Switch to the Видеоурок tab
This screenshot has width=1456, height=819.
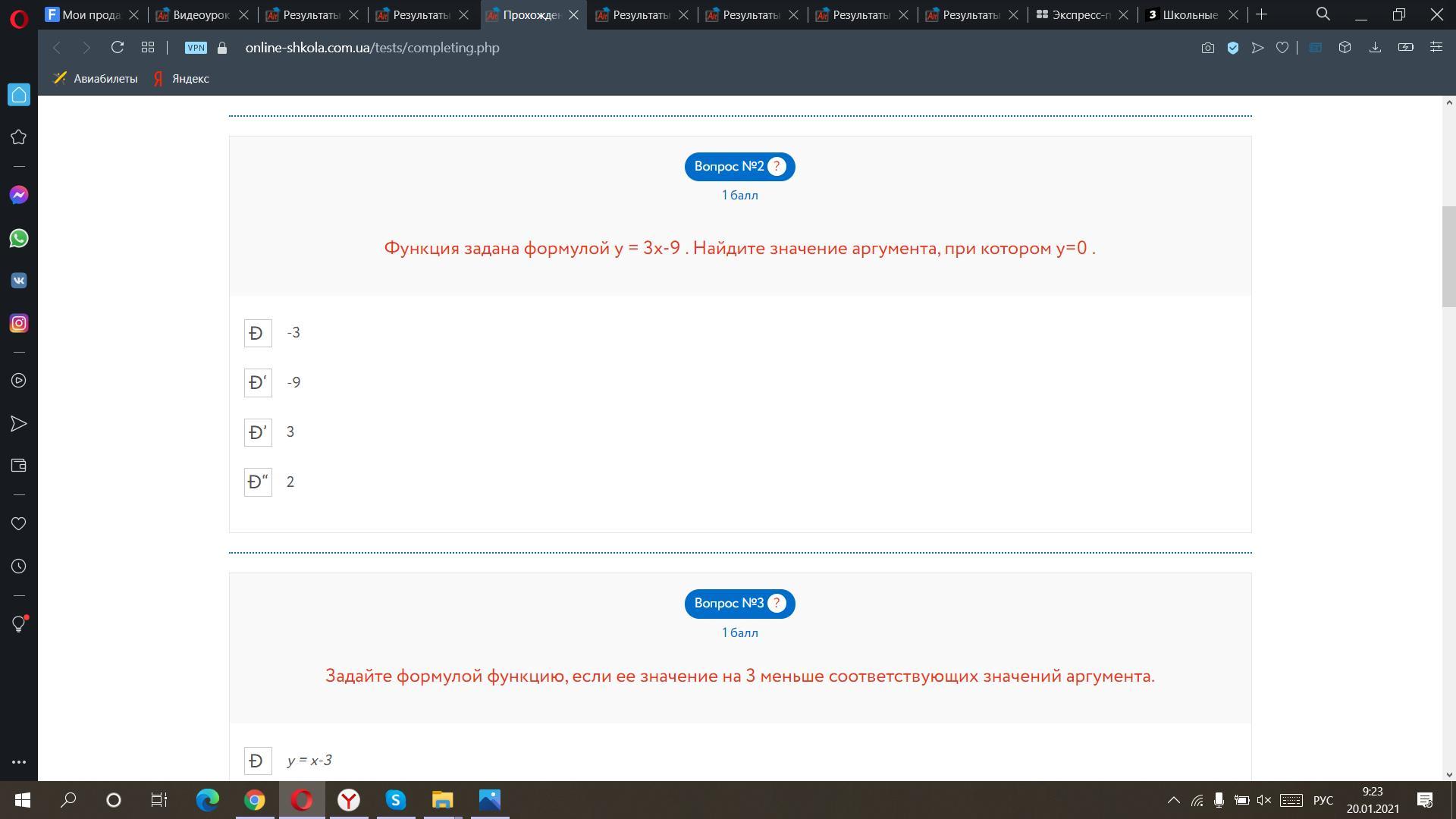tap(200, 14)
